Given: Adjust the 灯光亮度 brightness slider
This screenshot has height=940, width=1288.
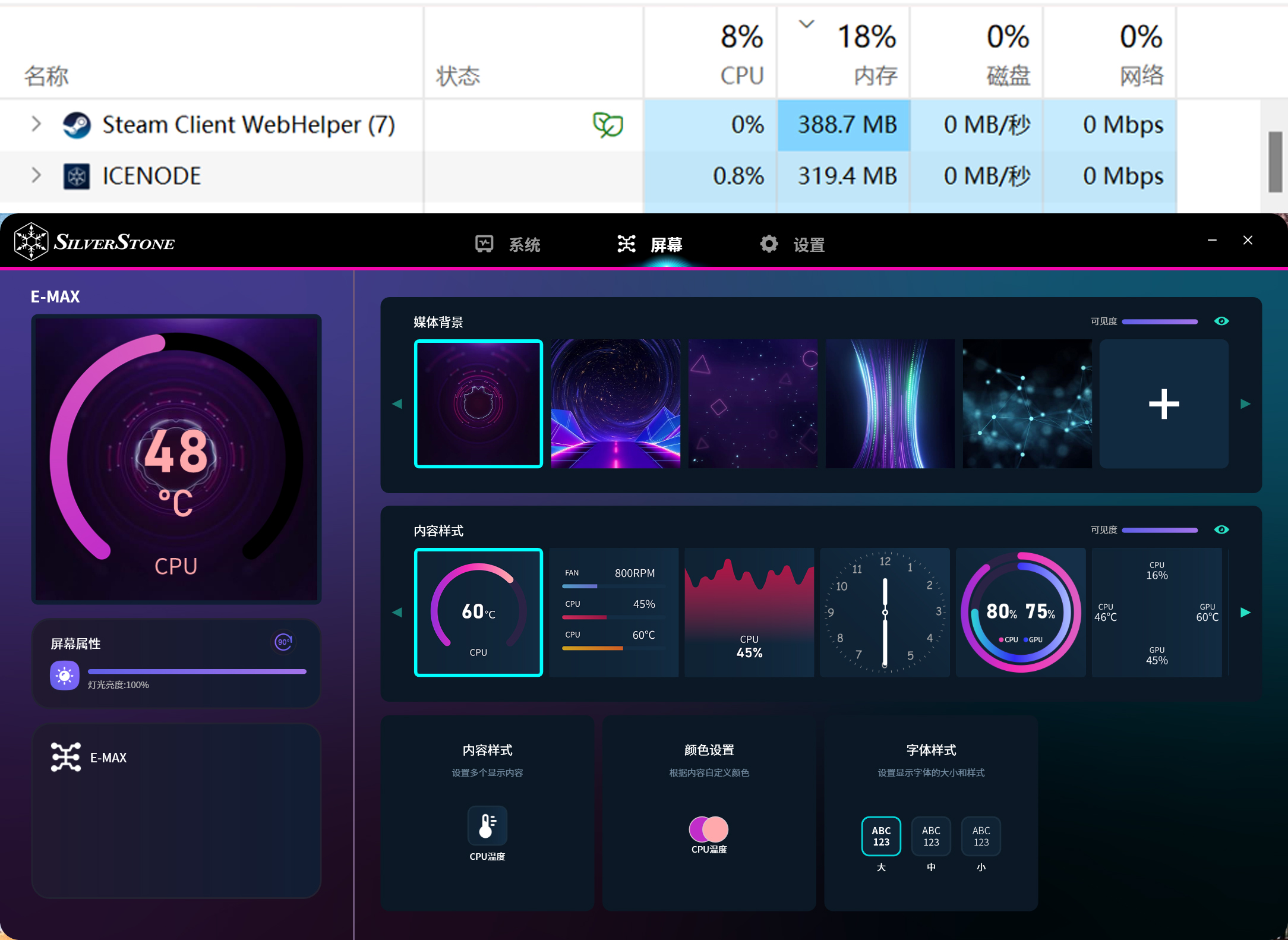Looking at the screenshot, I should pos(197,671).
